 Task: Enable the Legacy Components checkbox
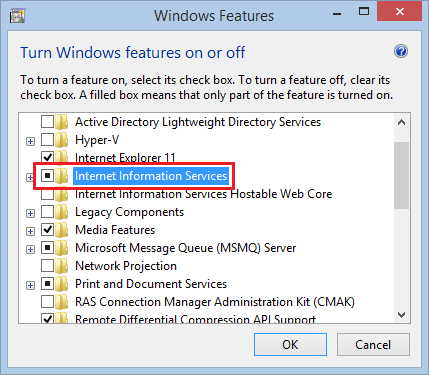[47, 212]
